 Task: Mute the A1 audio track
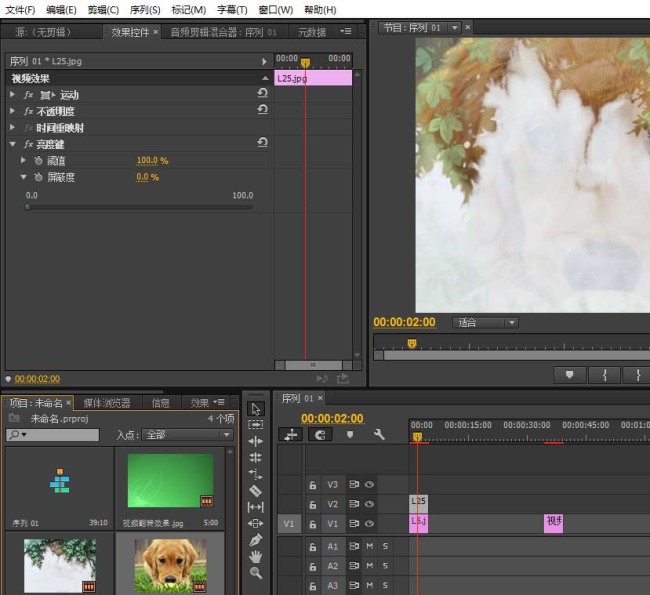[369, 546]
